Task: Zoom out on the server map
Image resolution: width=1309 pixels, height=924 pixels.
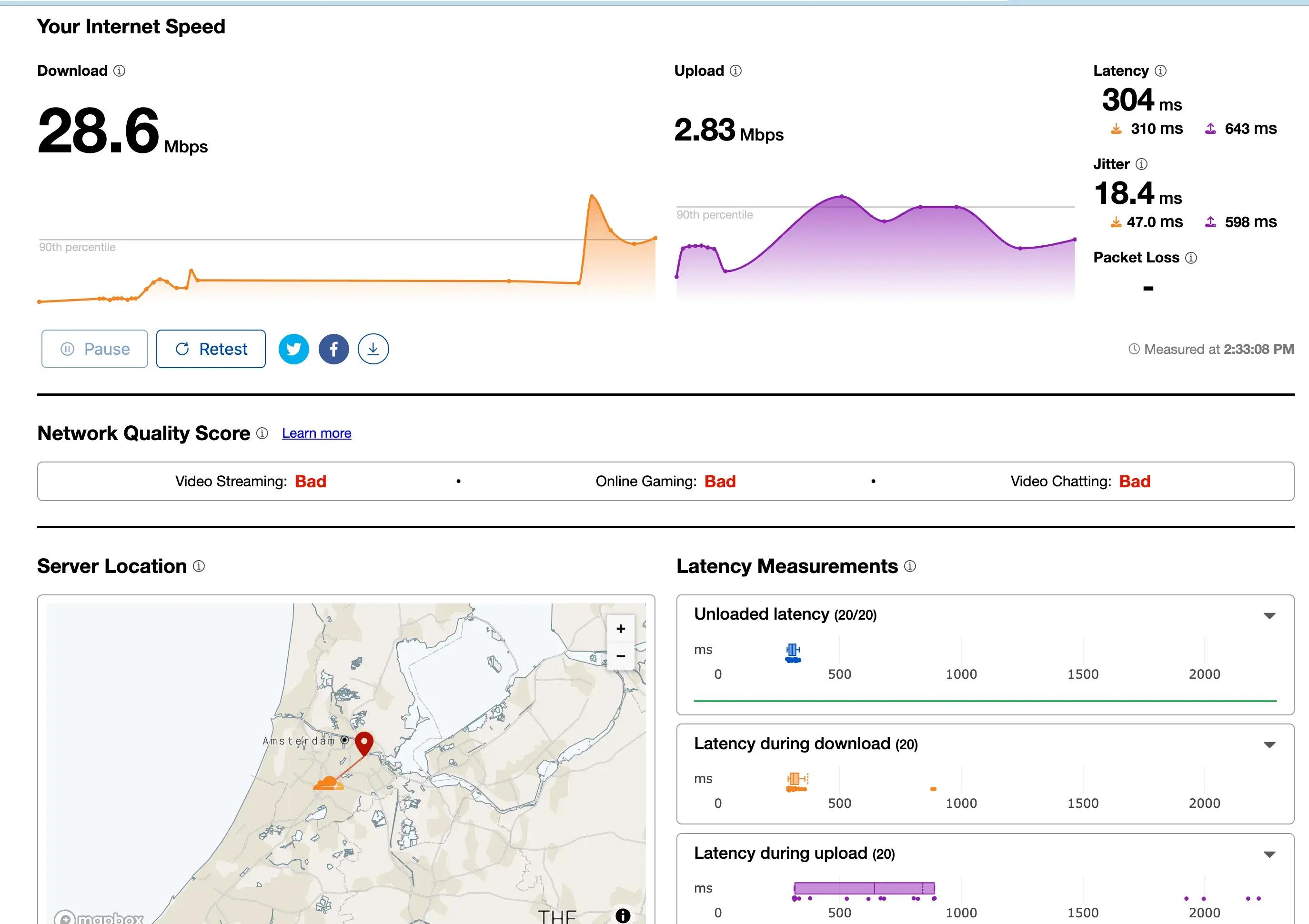Action: coord(621,656)
